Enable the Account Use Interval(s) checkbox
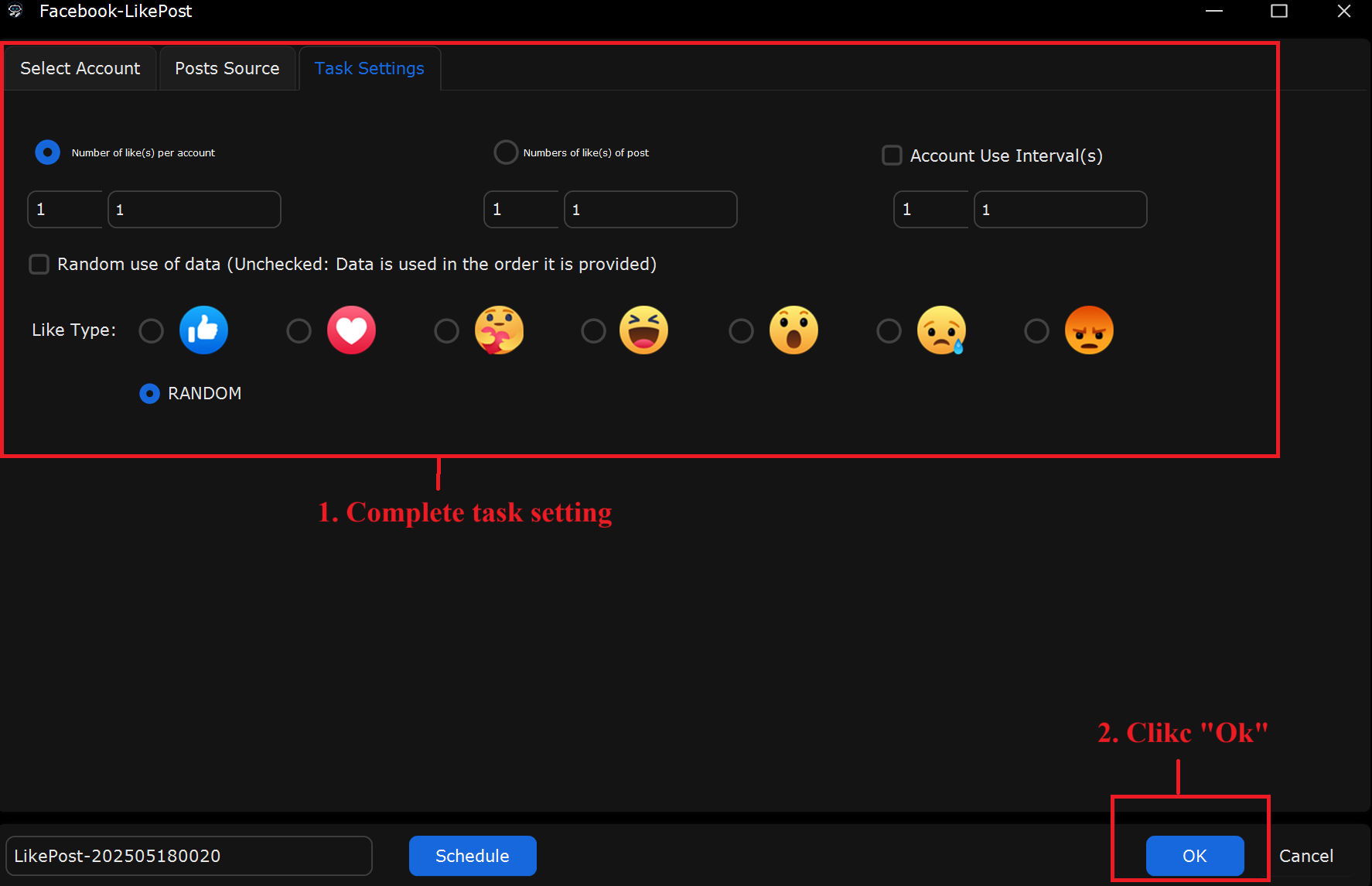The width and height of the screenshot is (1372, 886). click(x=892, y=156)
